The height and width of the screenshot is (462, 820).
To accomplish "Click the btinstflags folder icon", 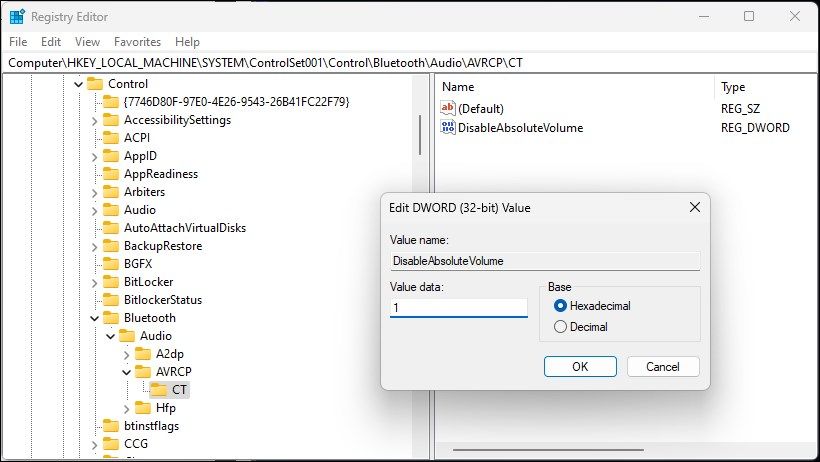I will click(109, 425).
